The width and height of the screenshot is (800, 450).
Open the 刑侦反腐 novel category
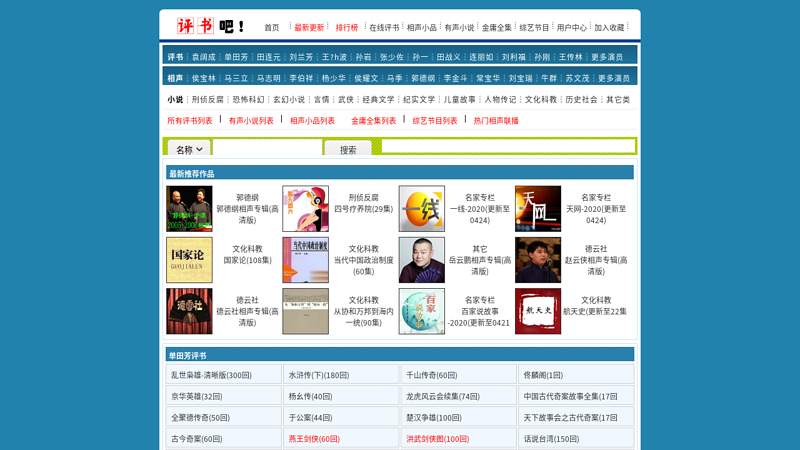[208, 99]
